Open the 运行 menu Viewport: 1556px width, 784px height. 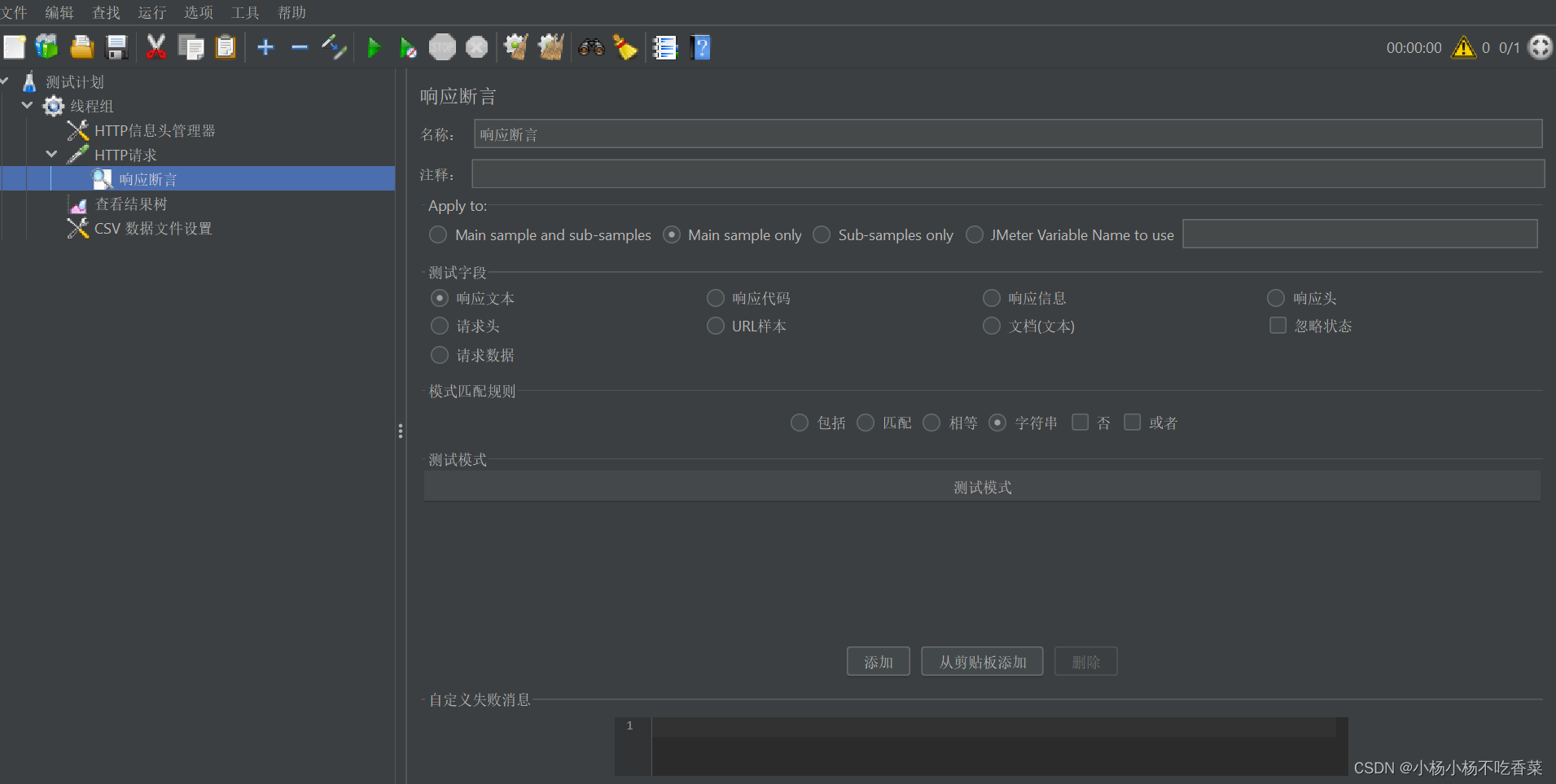pyautogui.click(x=152, y=12)
